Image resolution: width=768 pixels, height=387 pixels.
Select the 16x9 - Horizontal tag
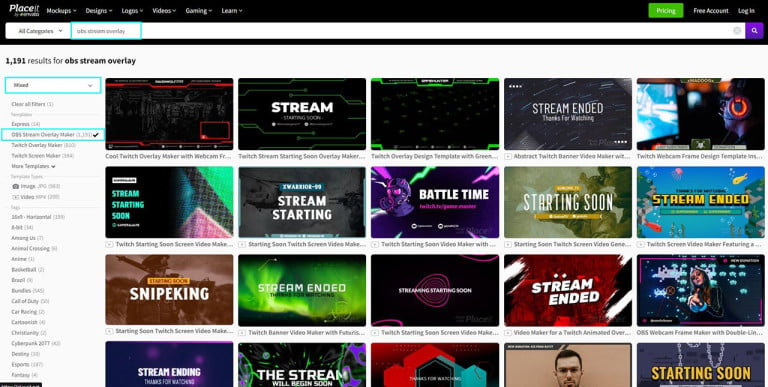click(x=38, y=217)
